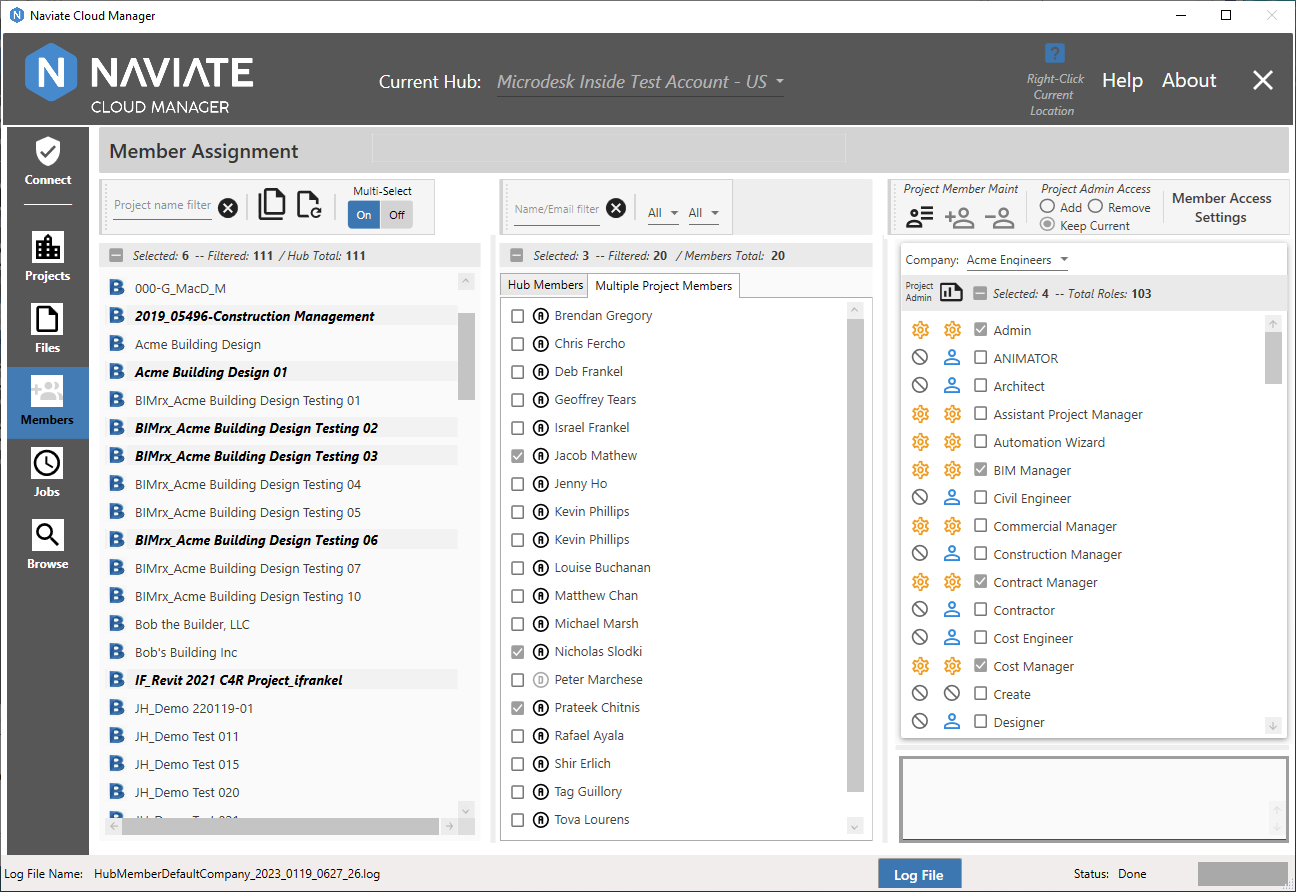Screen dimensions: 1296x892
Task: Click the roles list scroll down arrow
Action: pyautogui.click(x=1272, y=725)
